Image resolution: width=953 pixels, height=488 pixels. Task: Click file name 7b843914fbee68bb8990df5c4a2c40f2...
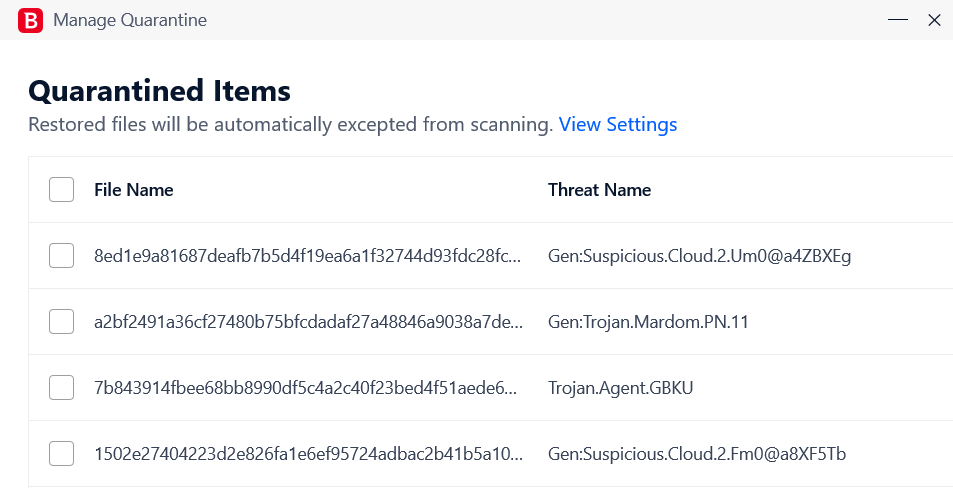(306, 388)
